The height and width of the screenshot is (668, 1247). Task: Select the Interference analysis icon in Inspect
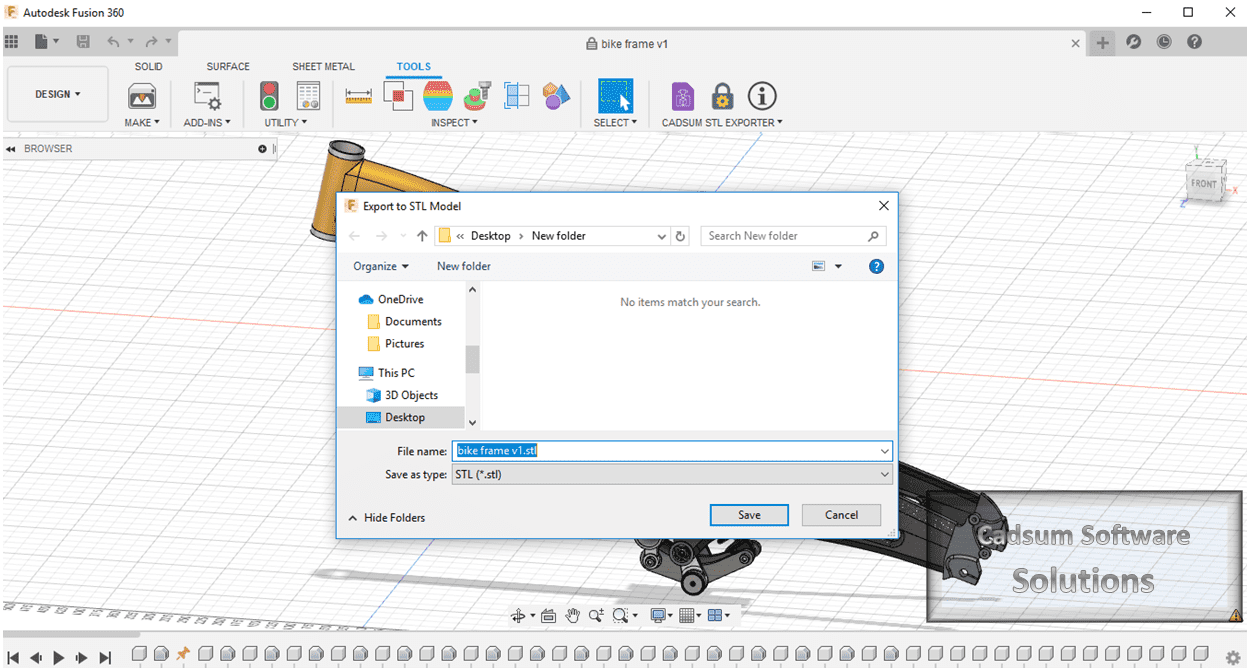click(398, 95)
